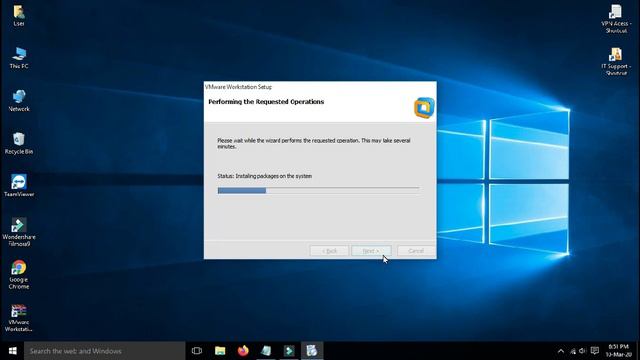Open the Recycle Bin icon
This screenshot has height=360, width=640.
pos(19,143)
